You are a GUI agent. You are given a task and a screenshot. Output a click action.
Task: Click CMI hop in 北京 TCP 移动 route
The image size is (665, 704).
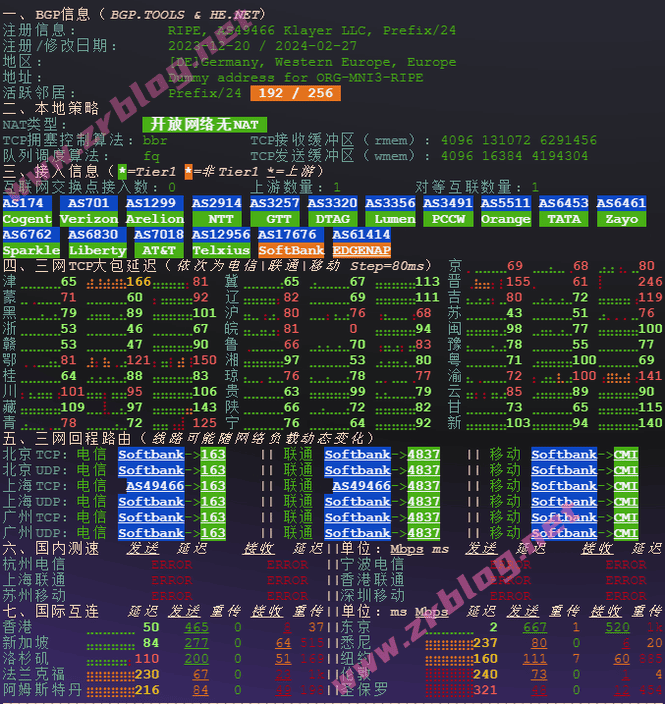[x=625, y=455]
